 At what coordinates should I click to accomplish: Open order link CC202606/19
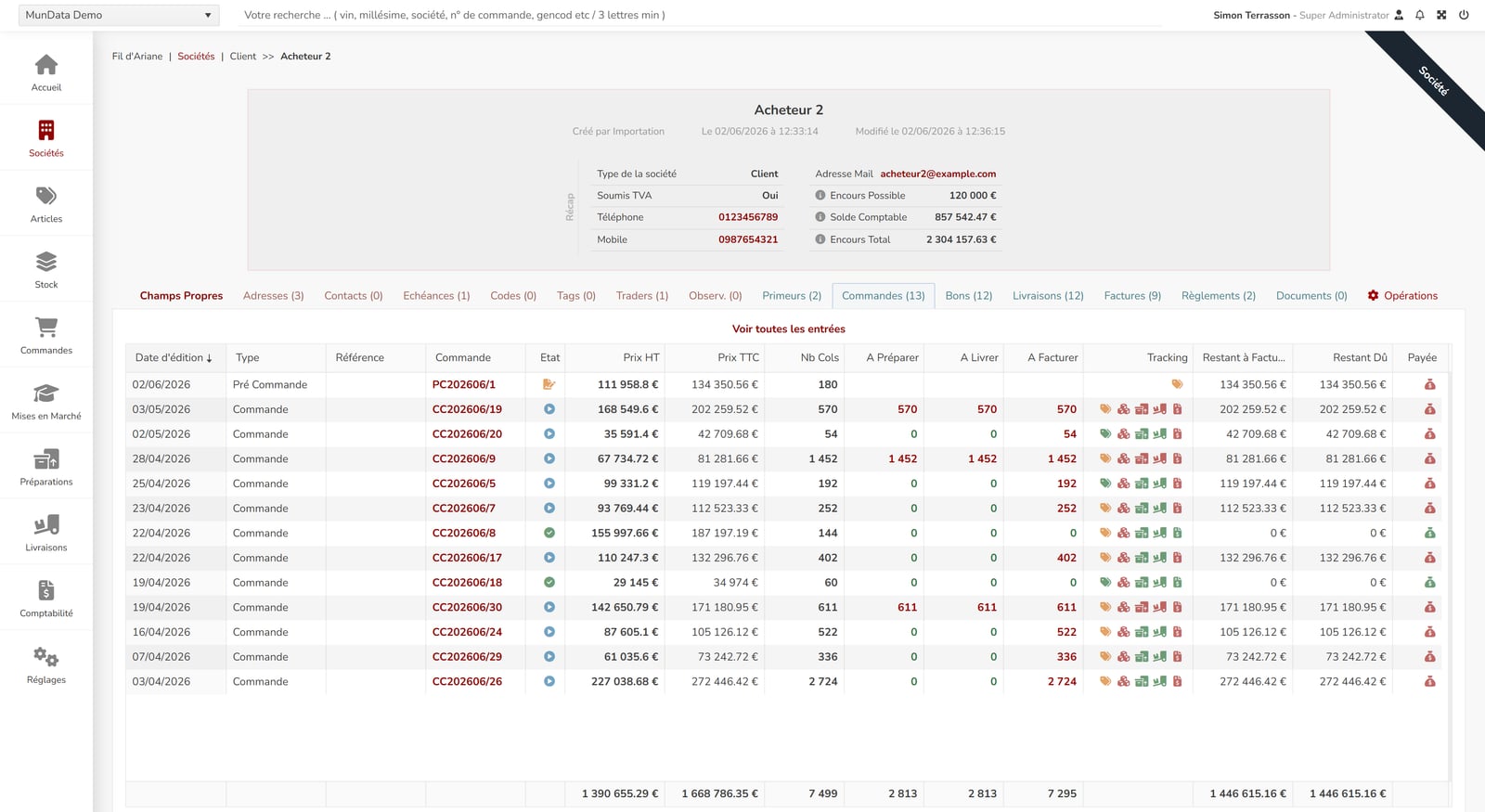467,409
